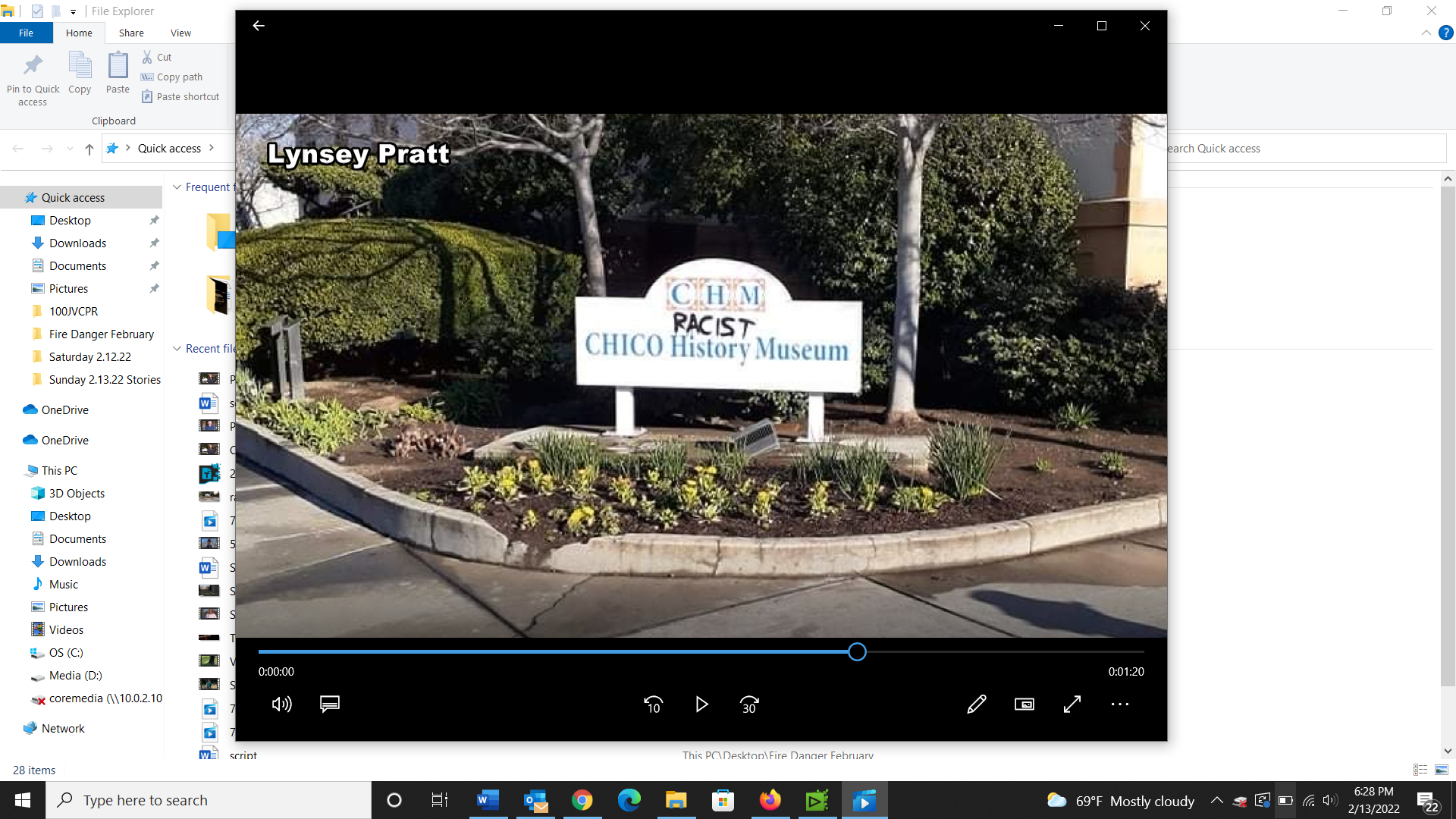This screenshot has height=819, width=1456.
Task: Toggle fullscreen video playback
Action: (x=1072, y=704)
